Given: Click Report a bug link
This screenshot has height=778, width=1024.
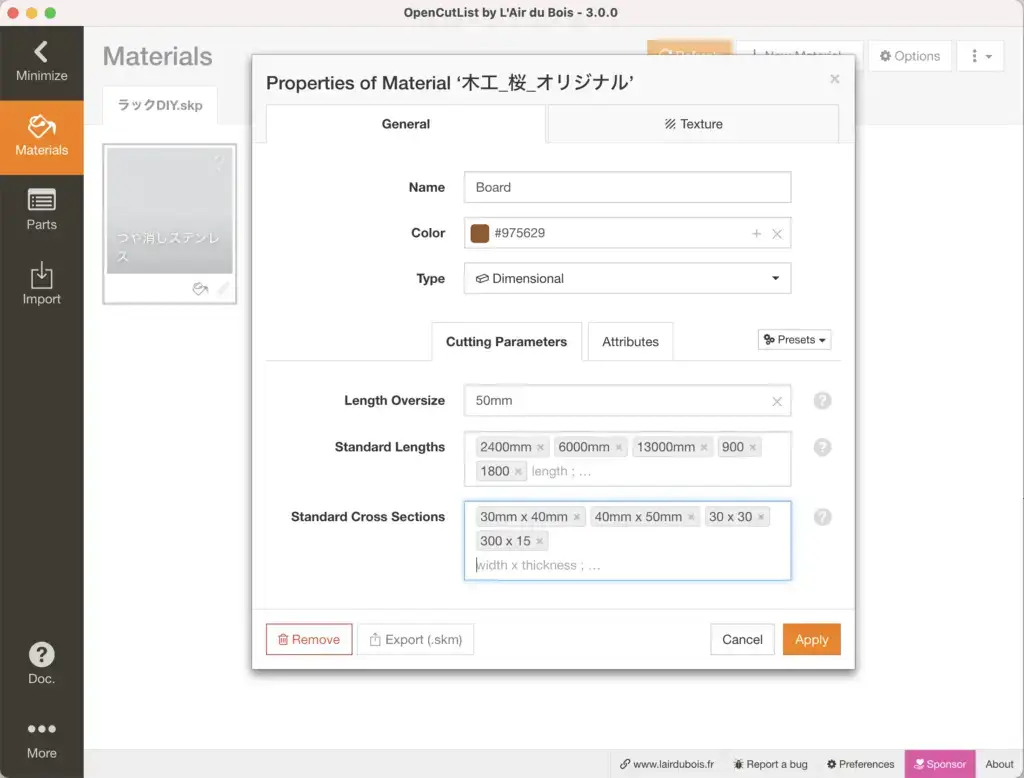Looking at the screenshot, I should 771,764.
